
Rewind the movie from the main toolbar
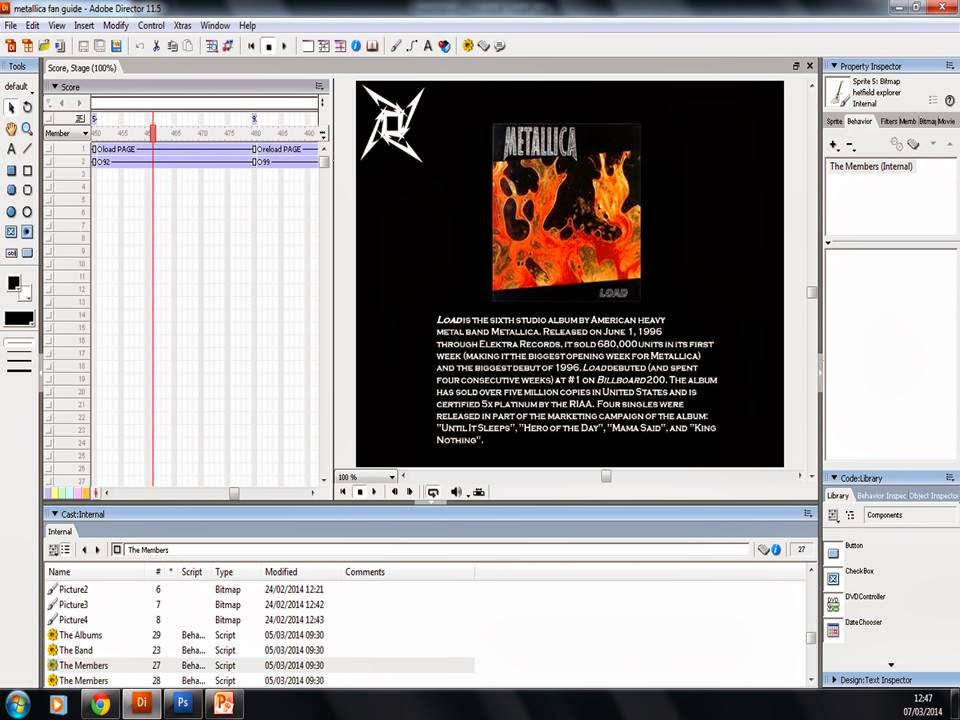click(251, 46)
